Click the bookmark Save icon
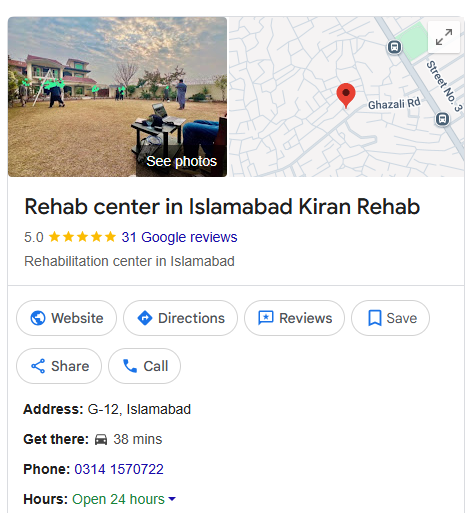 coord(375,318)
